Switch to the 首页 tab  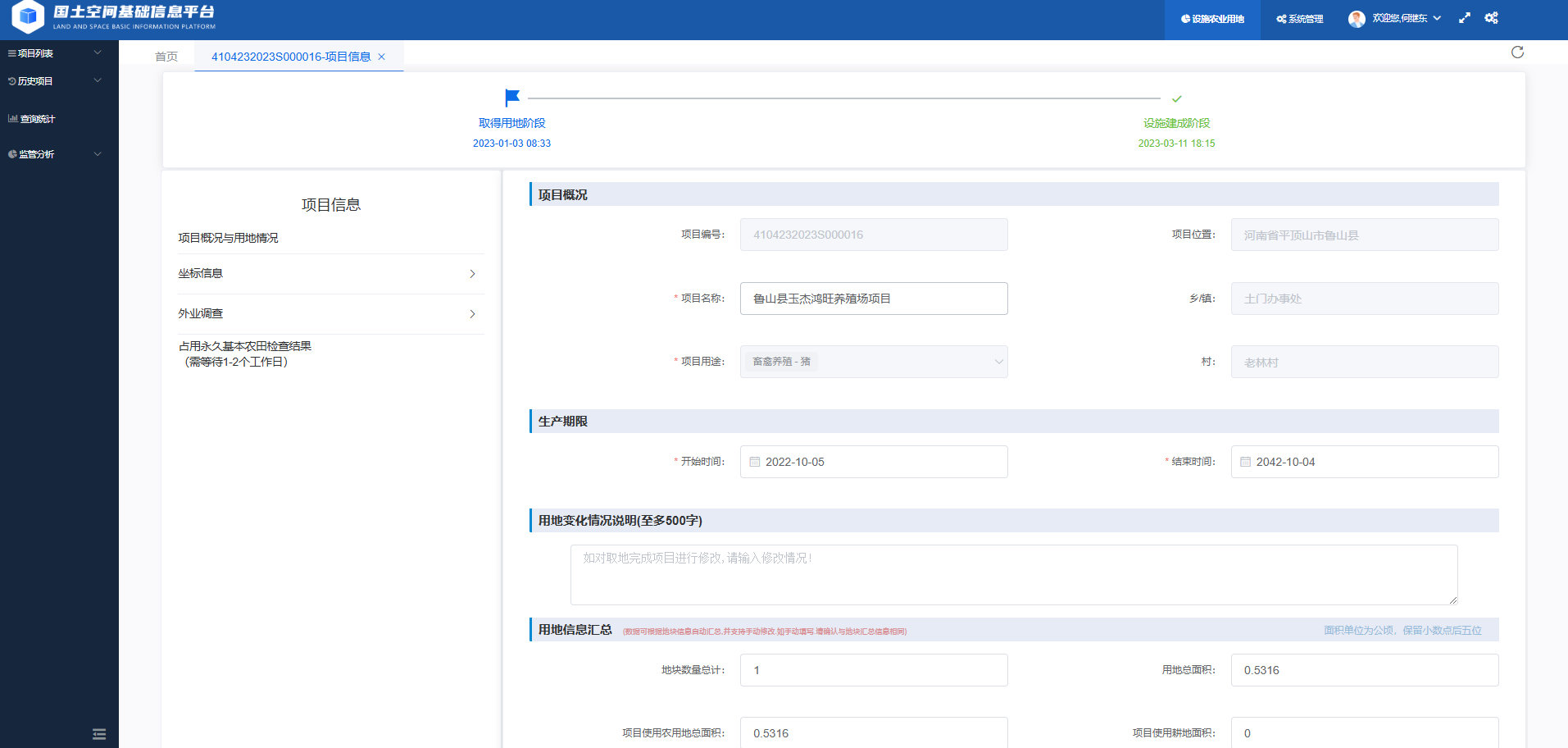pyautogui.click(x=166, y=57)
